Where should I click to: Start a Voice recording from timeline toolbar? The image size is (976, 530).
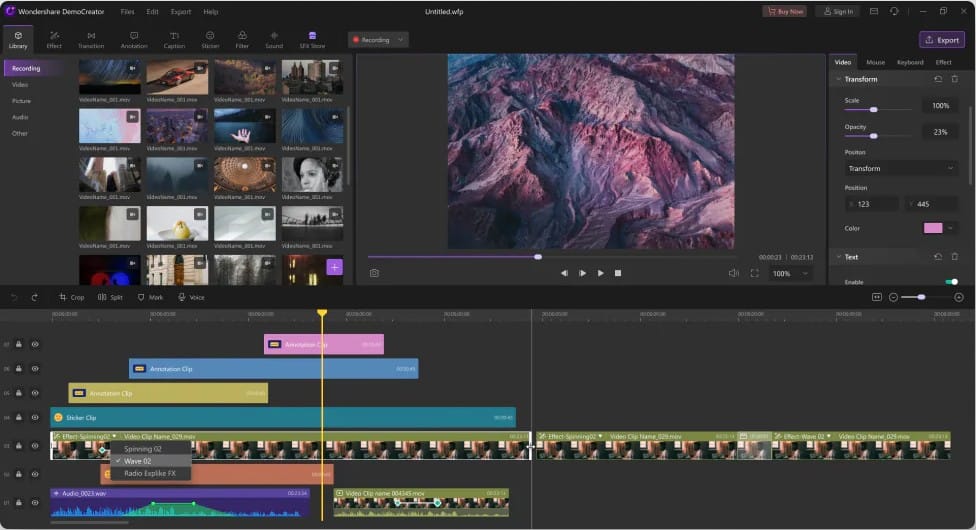191,297
